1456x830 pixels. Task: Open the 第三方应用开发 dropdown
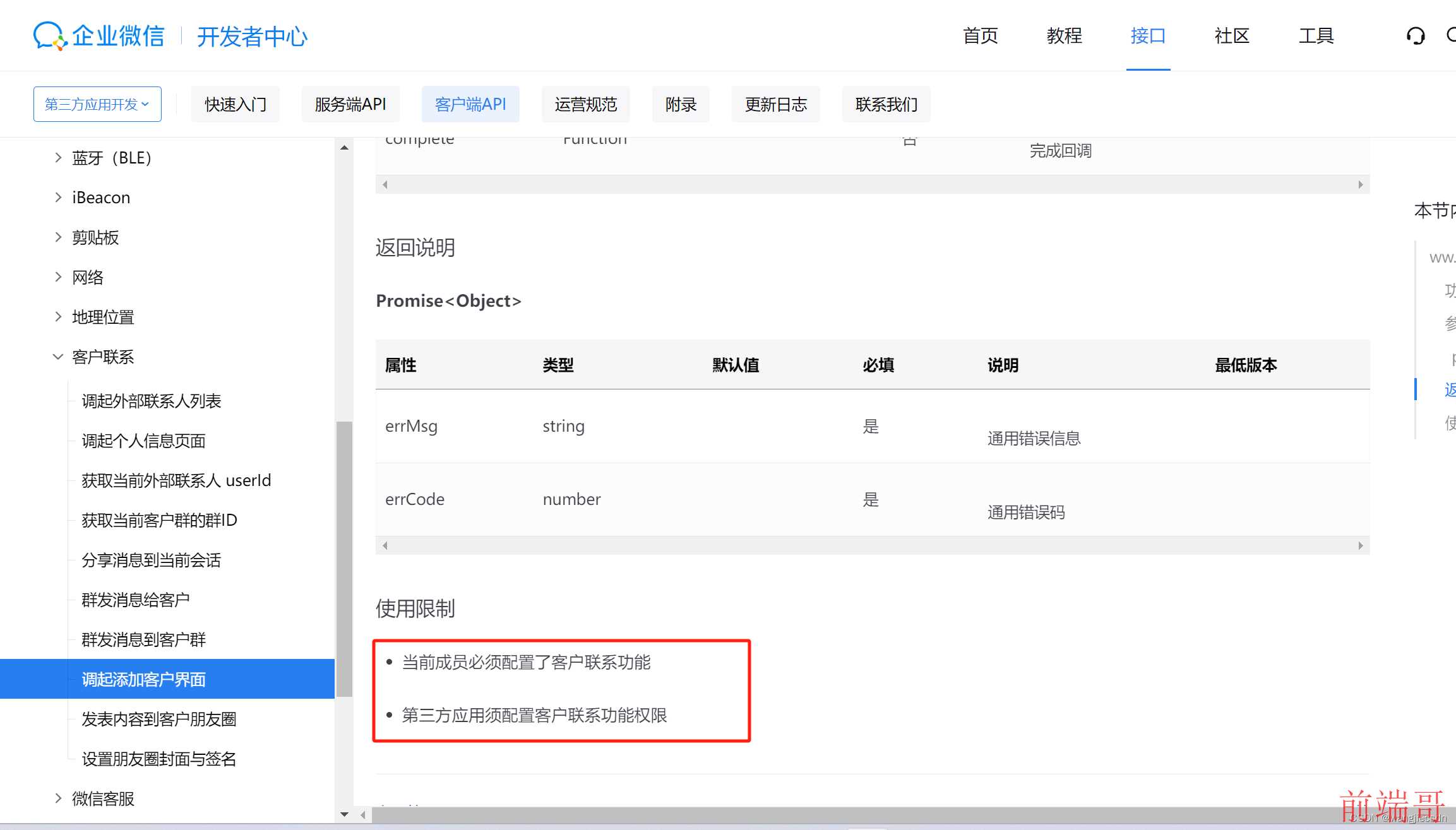(97, 104)
